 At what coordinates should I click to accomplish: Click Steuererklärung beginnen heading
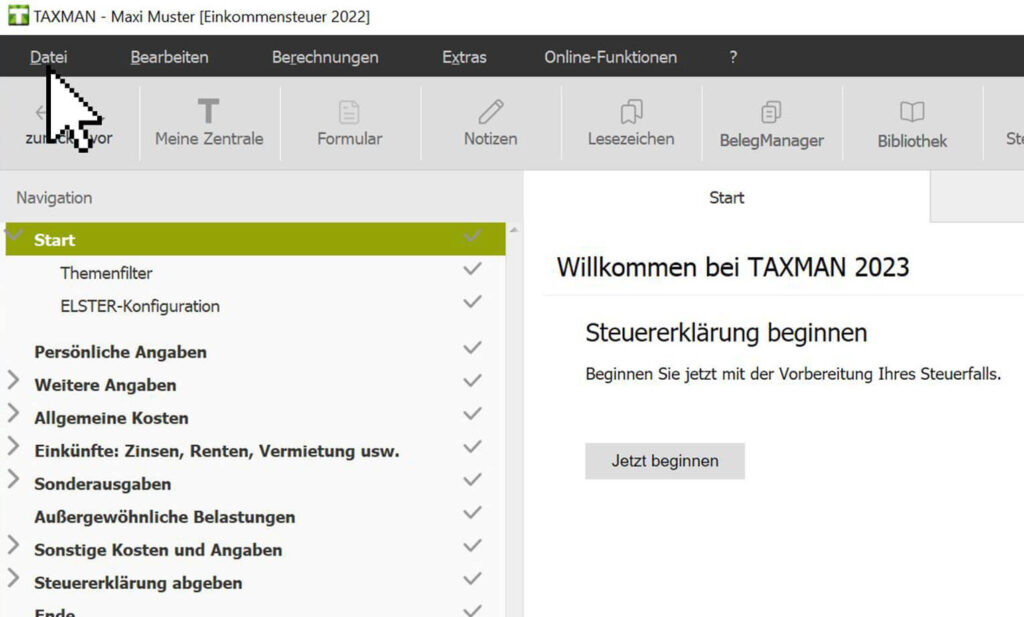(726, 333)
